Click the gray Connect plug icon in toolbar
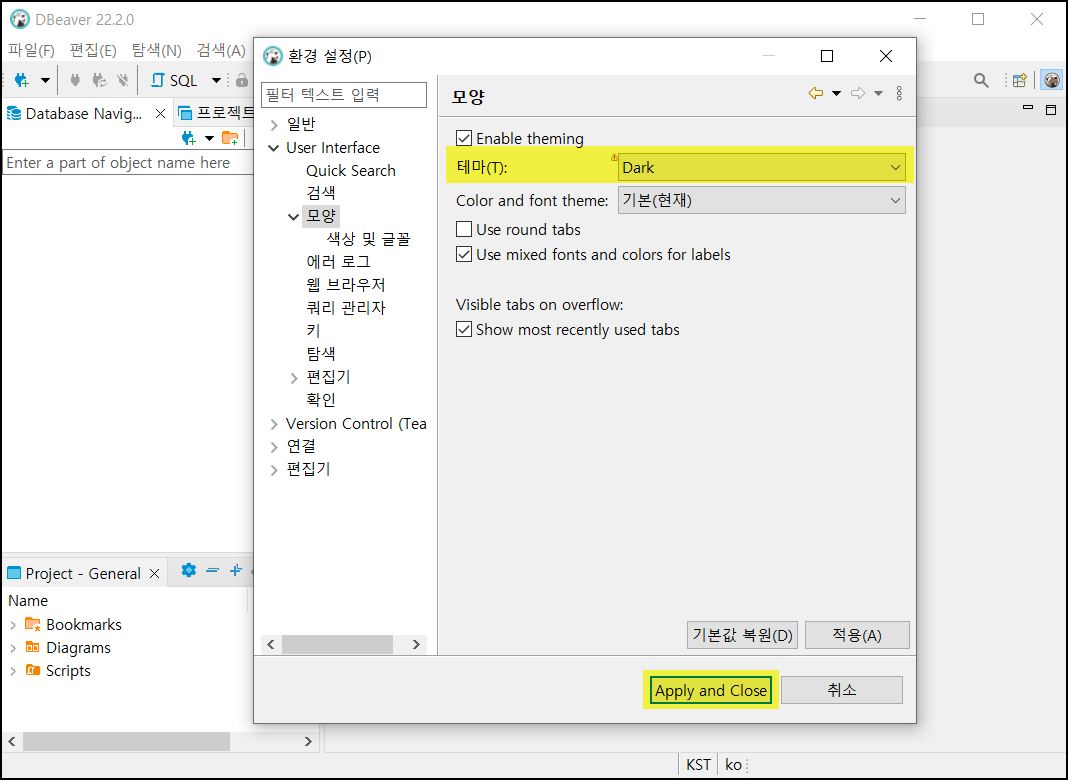 coord(75,80)
